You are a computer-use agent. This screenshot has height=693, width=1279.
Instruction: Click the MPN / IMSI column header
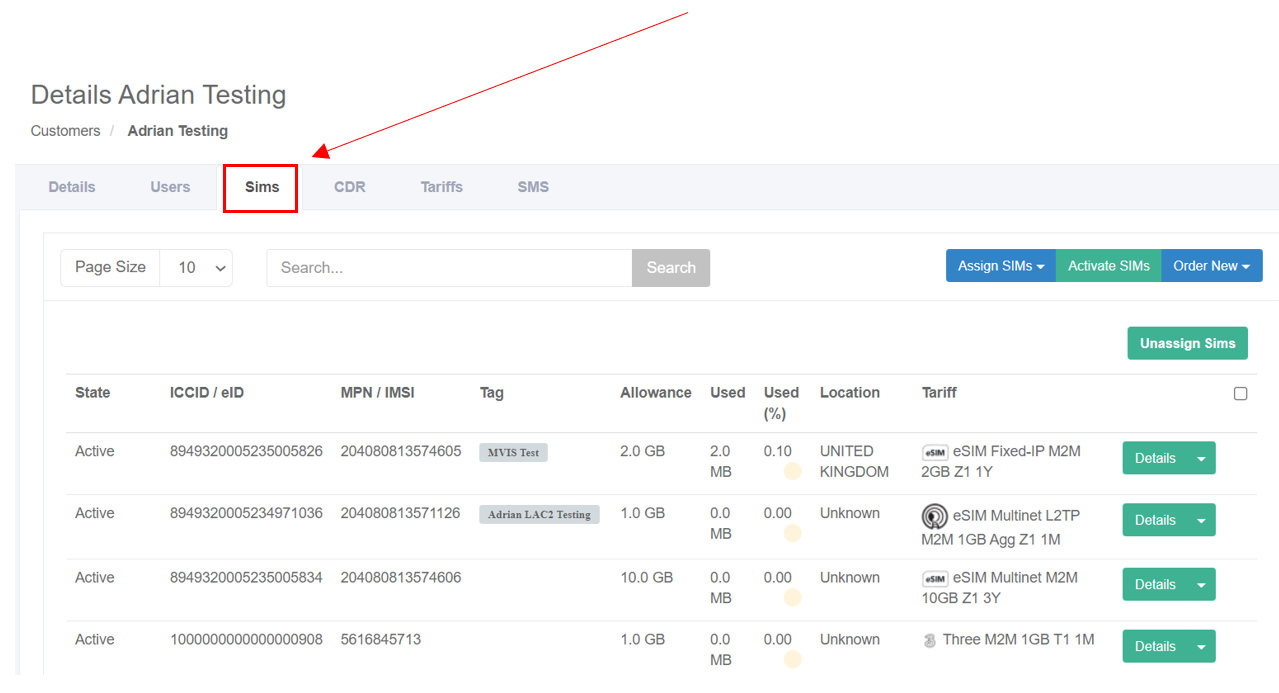pyautogui.click(x=378, y=393)
